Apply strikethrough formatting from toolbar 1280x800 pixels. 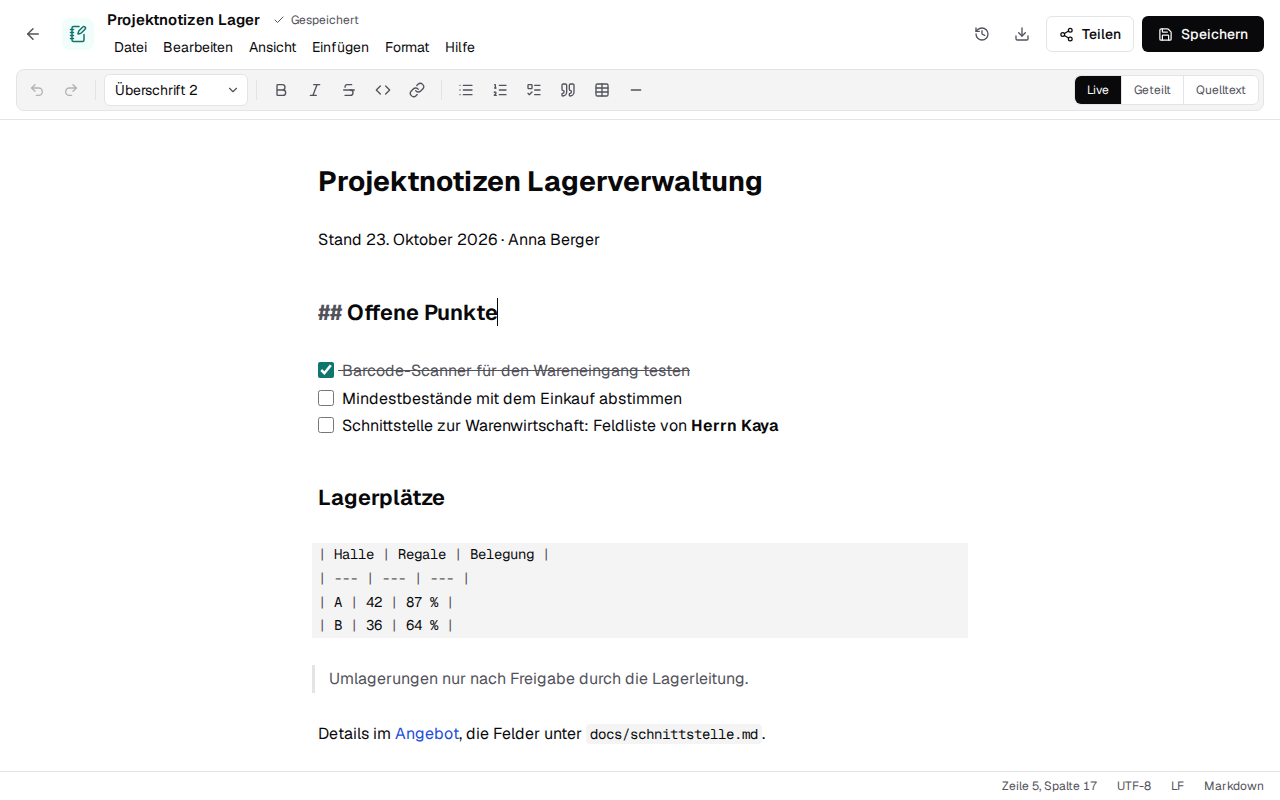[x=349, y=90]
